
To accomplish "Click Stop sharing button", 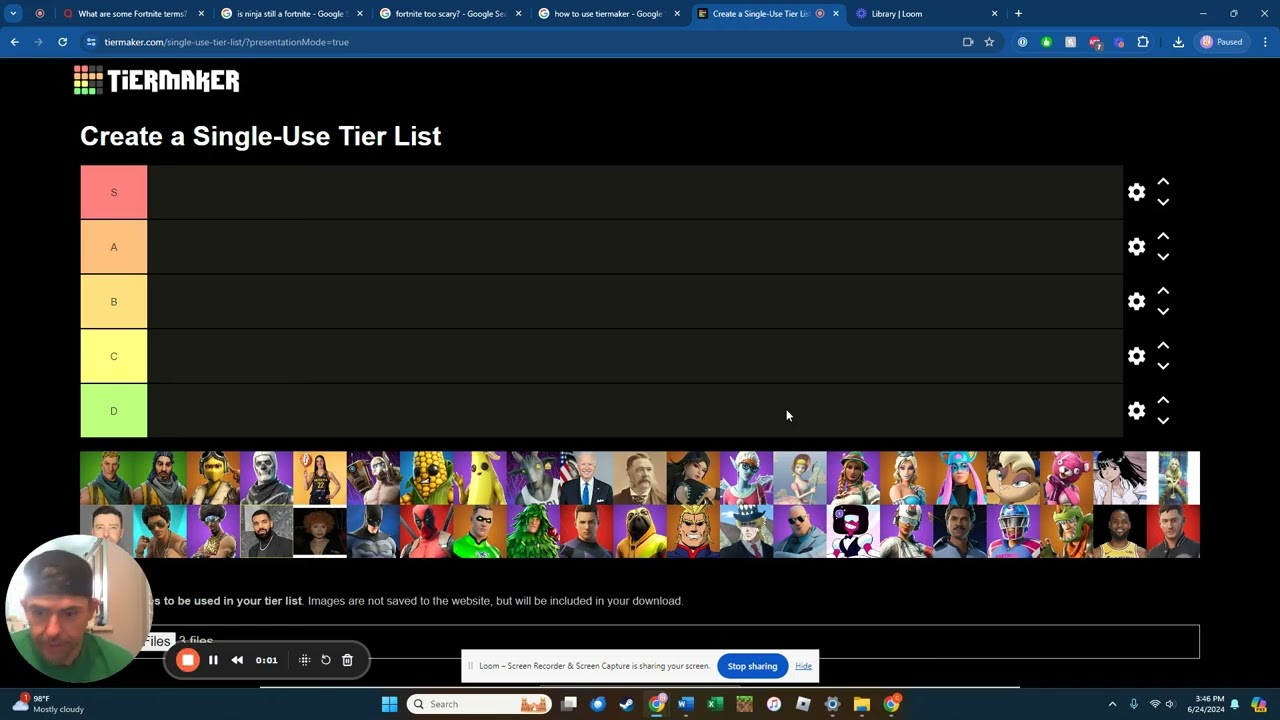I will (752, 666).
